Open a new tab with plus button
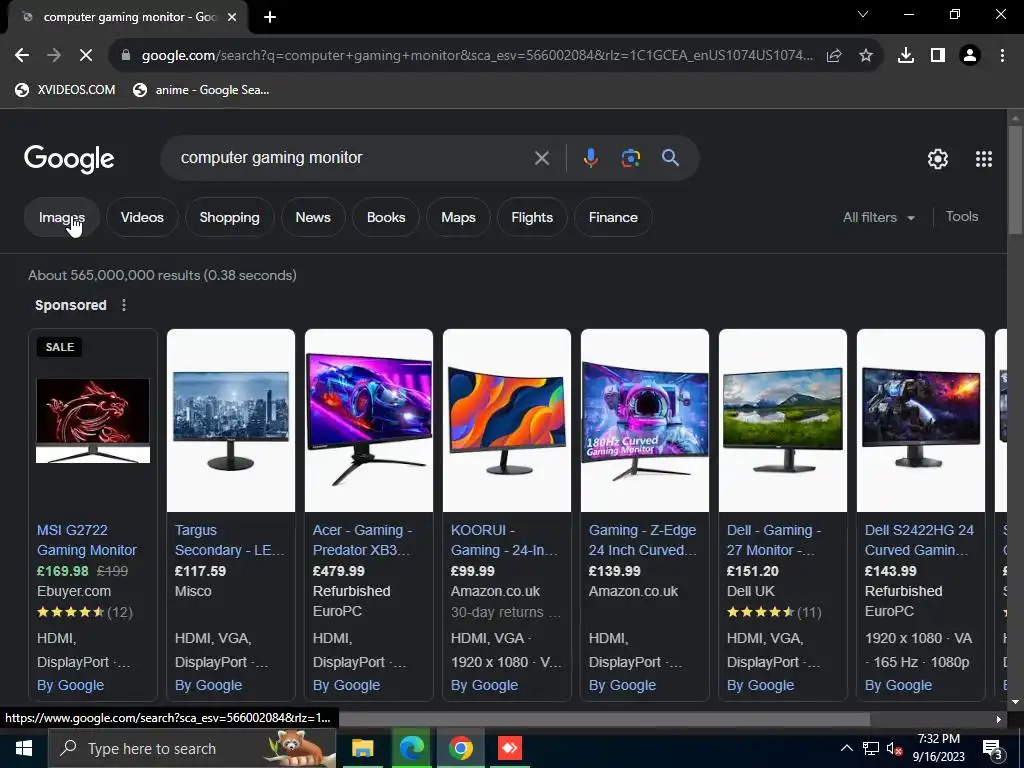This screenshot has height=768, width=1024. point(270,17)
